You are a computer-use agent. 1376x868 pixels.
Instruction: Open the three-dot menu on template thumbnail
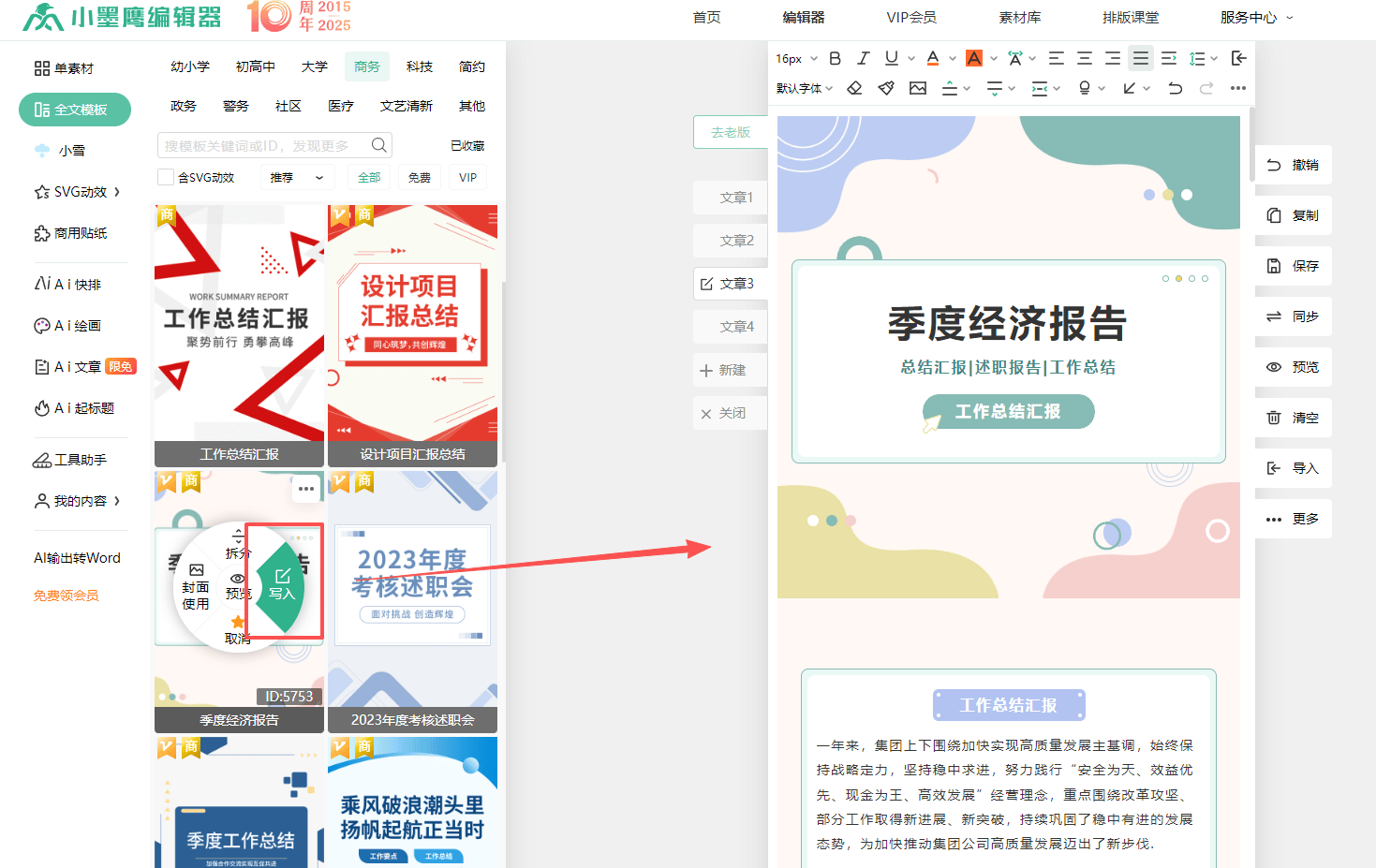click(306, 489)
